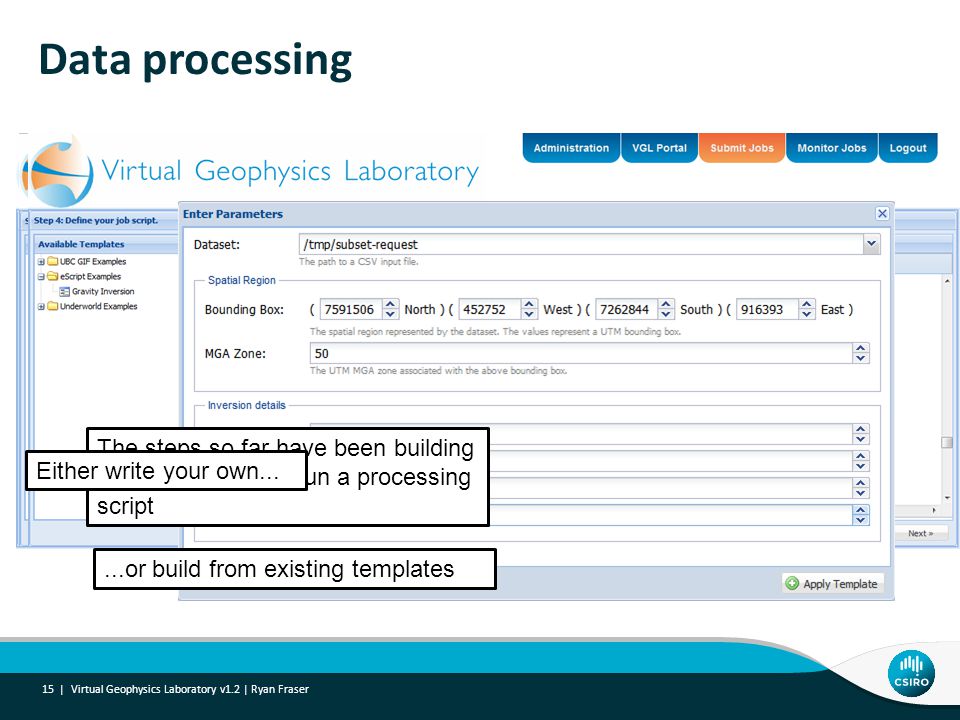Close the Enter Parameters dialog

click(882, 214)
